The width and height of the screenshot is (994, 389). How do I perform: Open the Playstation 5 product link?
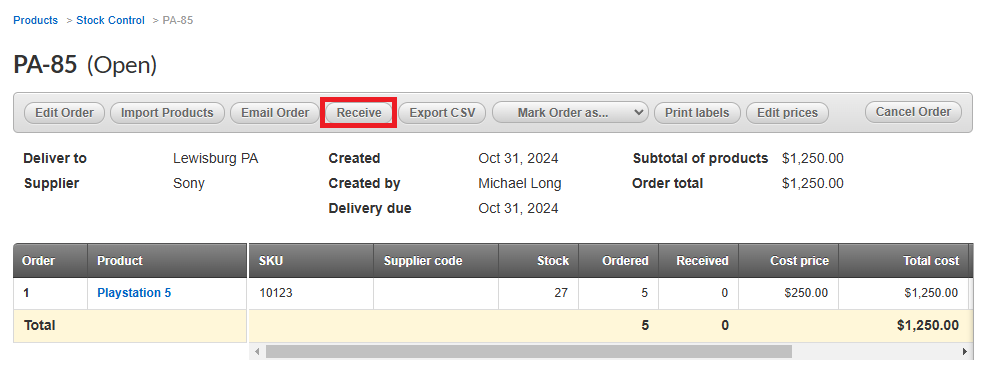click(134, 293)
